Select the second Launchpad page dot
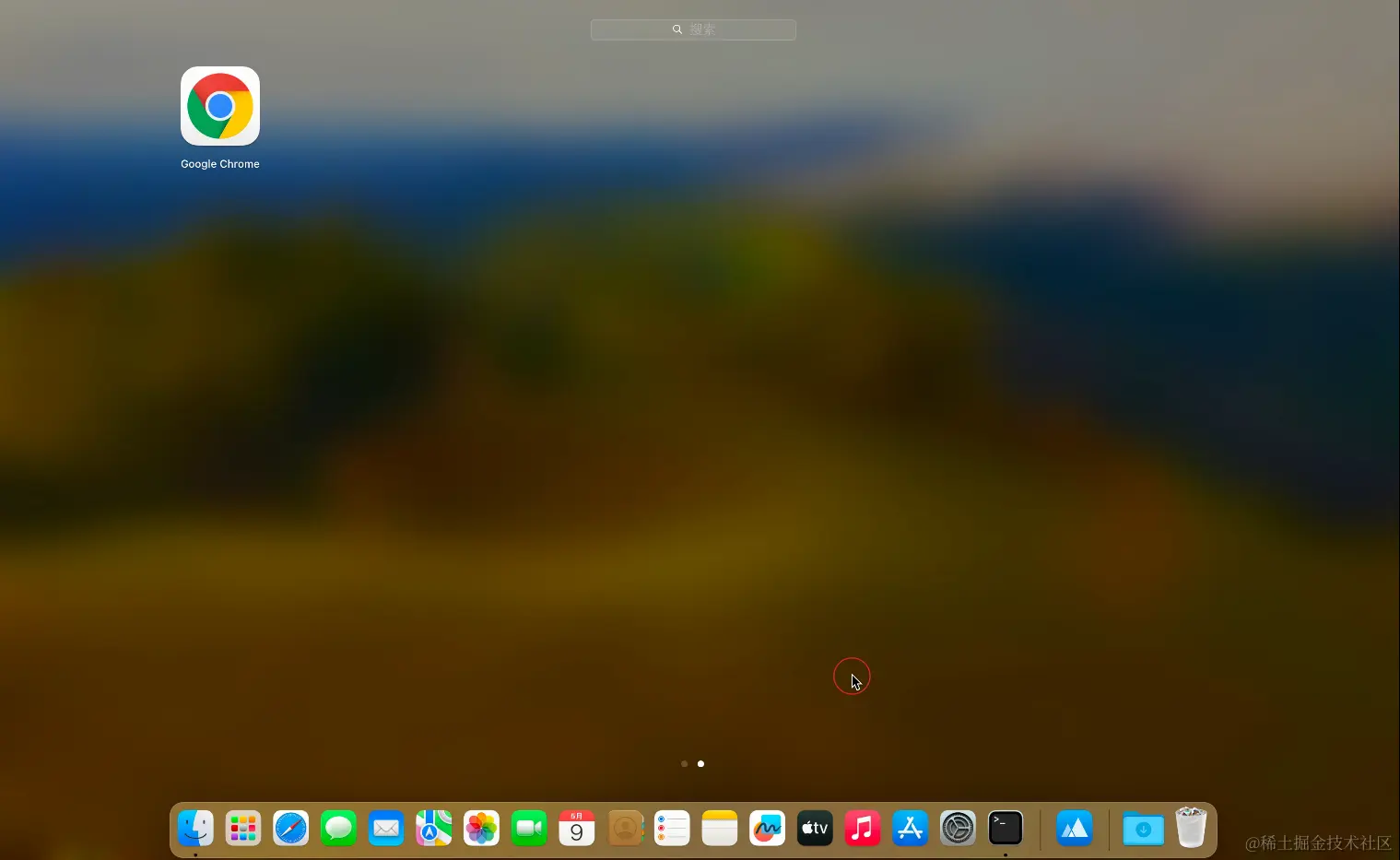Image resolution: width=1400 pixels, height=860 pixels. [701, 763]
